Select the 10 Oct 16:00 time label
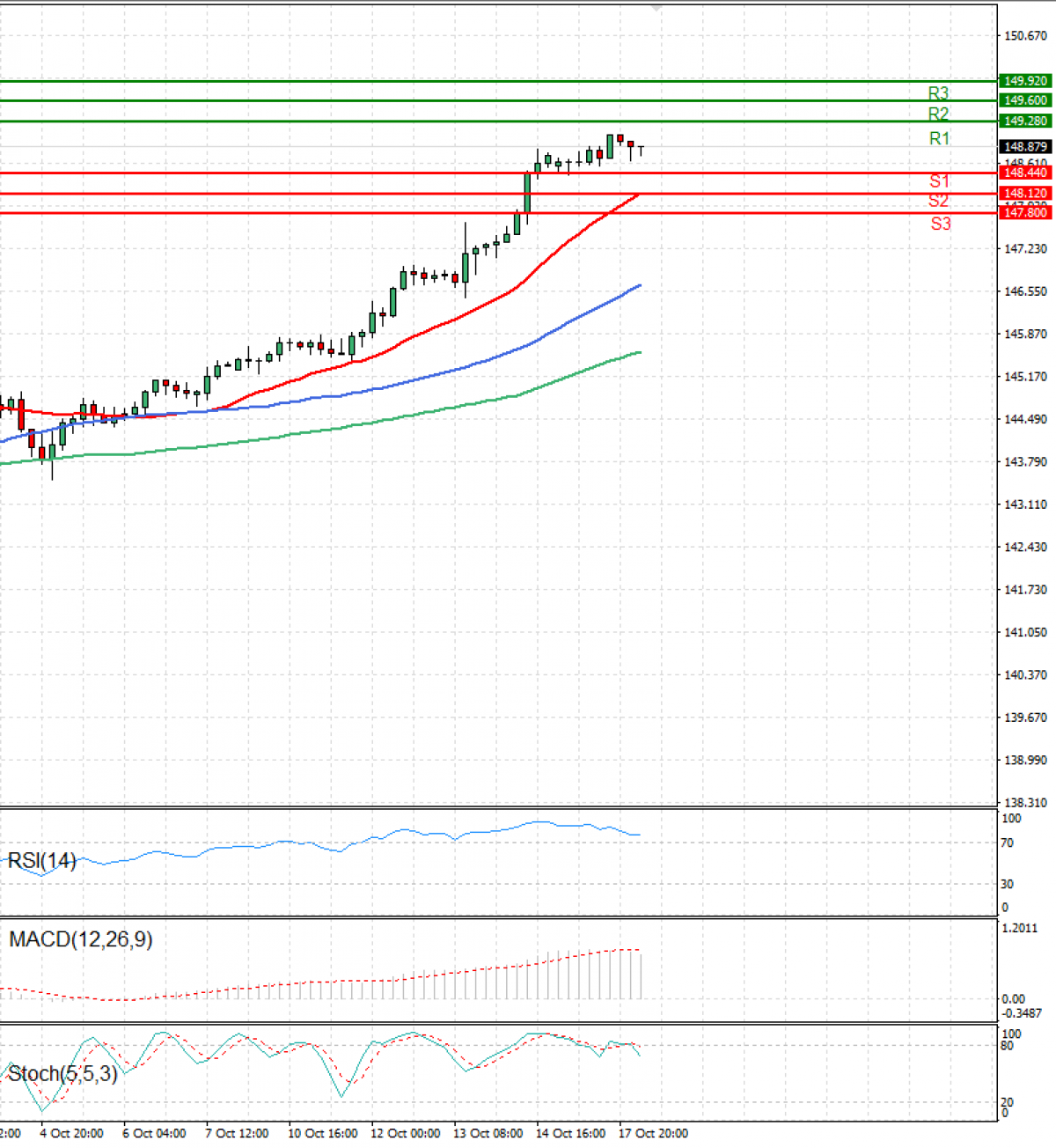 coord(323,1133)
